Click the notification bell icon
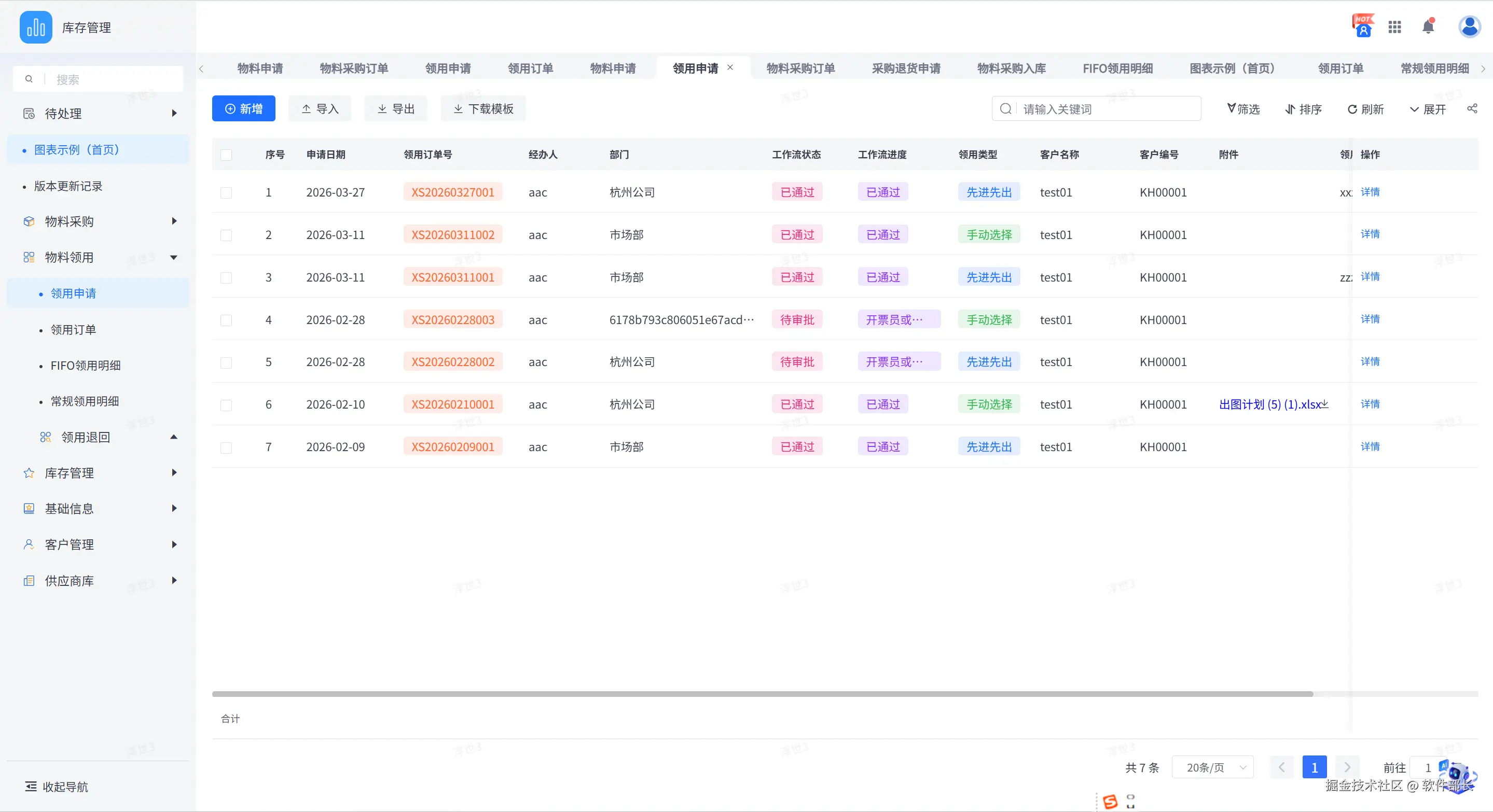Viewport: 1493px width, 812px height. [x=1428, y=26]
